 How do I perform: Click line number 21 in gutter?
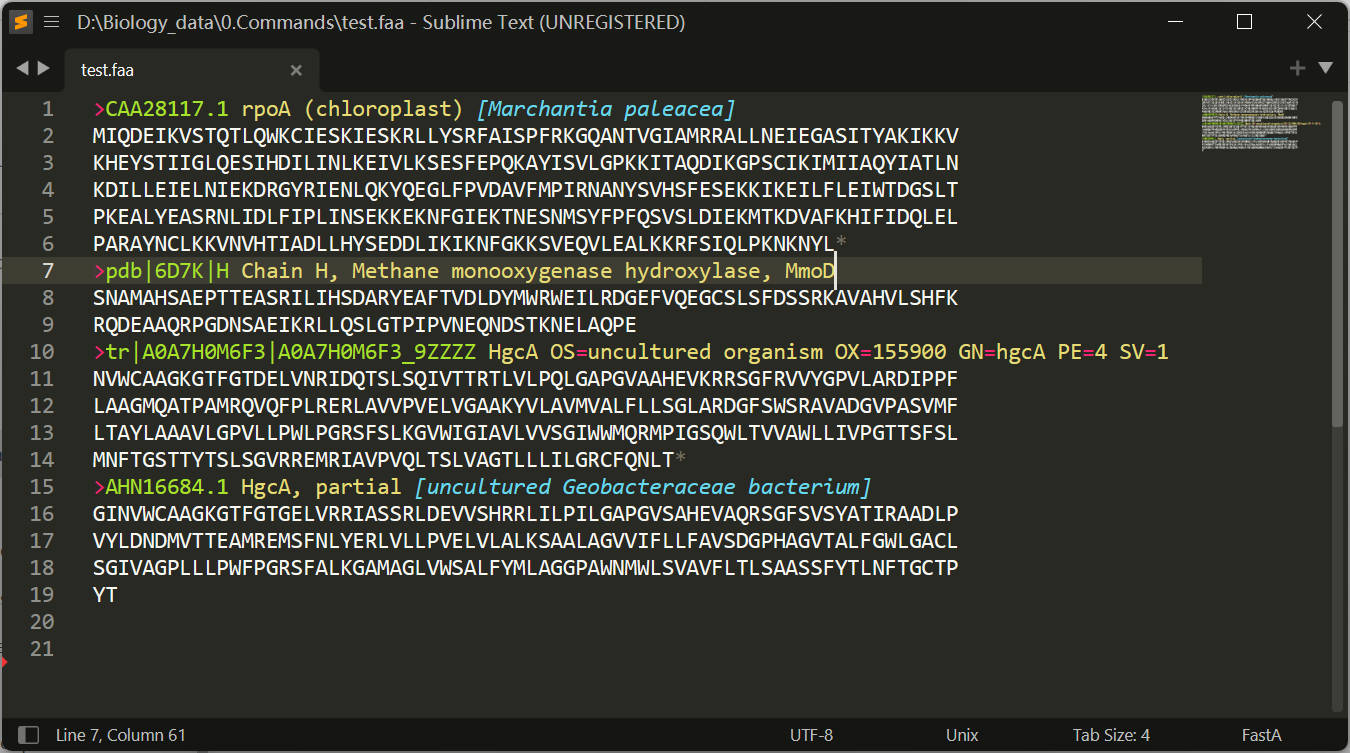pos(42,649)
